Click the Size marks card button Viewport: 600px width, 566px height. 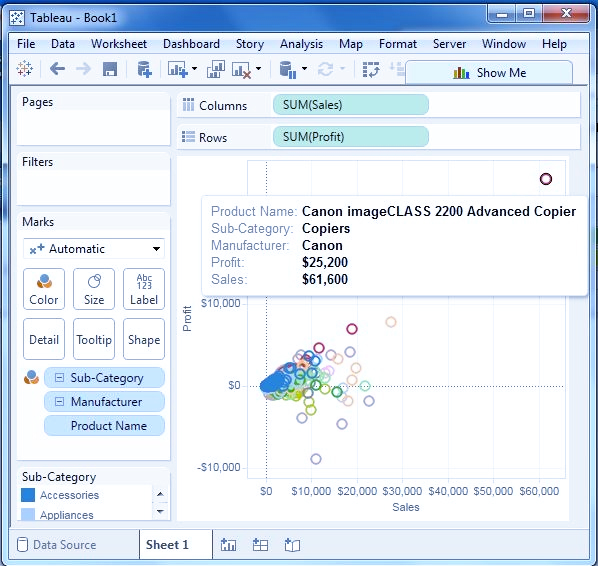pyautogui.click(x=94, y=289)
